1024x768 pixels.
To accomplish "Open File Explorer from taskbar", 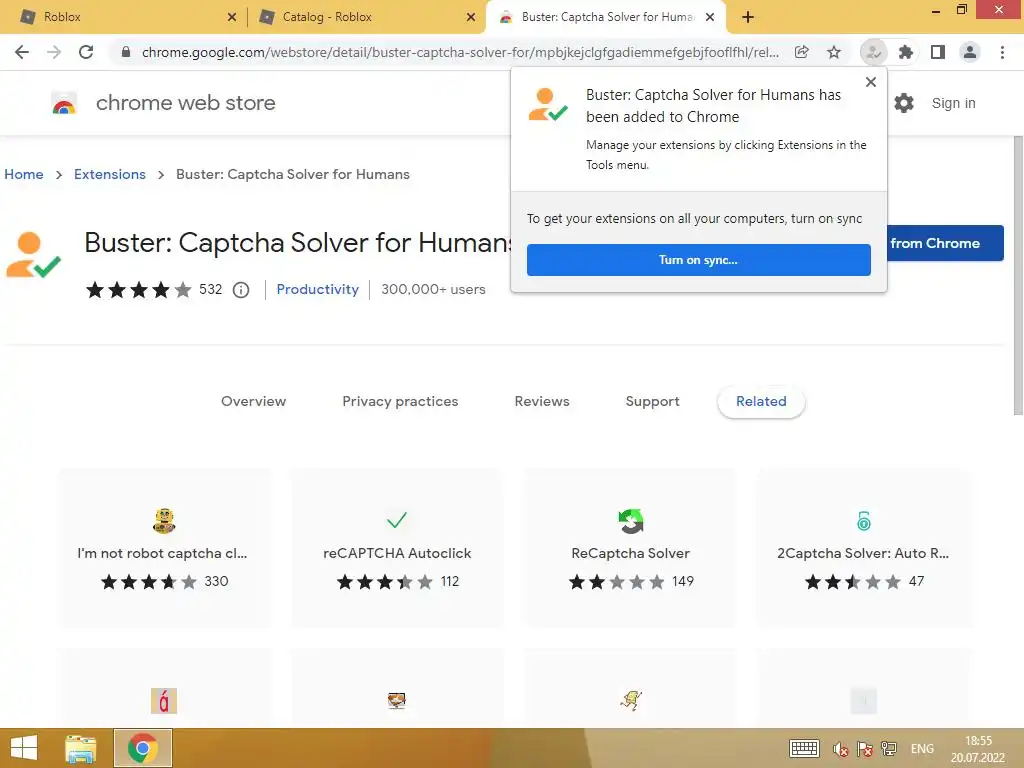I will pos(80,748).
